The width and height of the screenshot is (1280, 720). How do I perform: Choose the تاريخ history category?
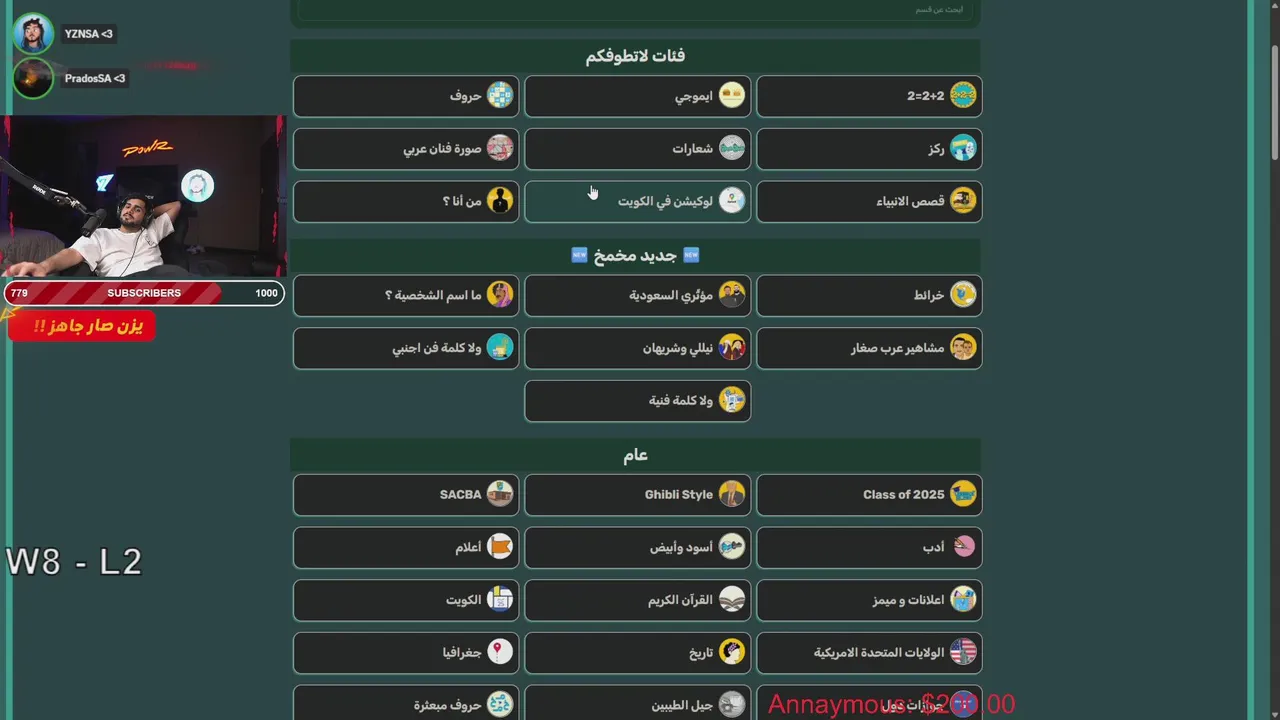pyautogui.click(x=637, y=653)
